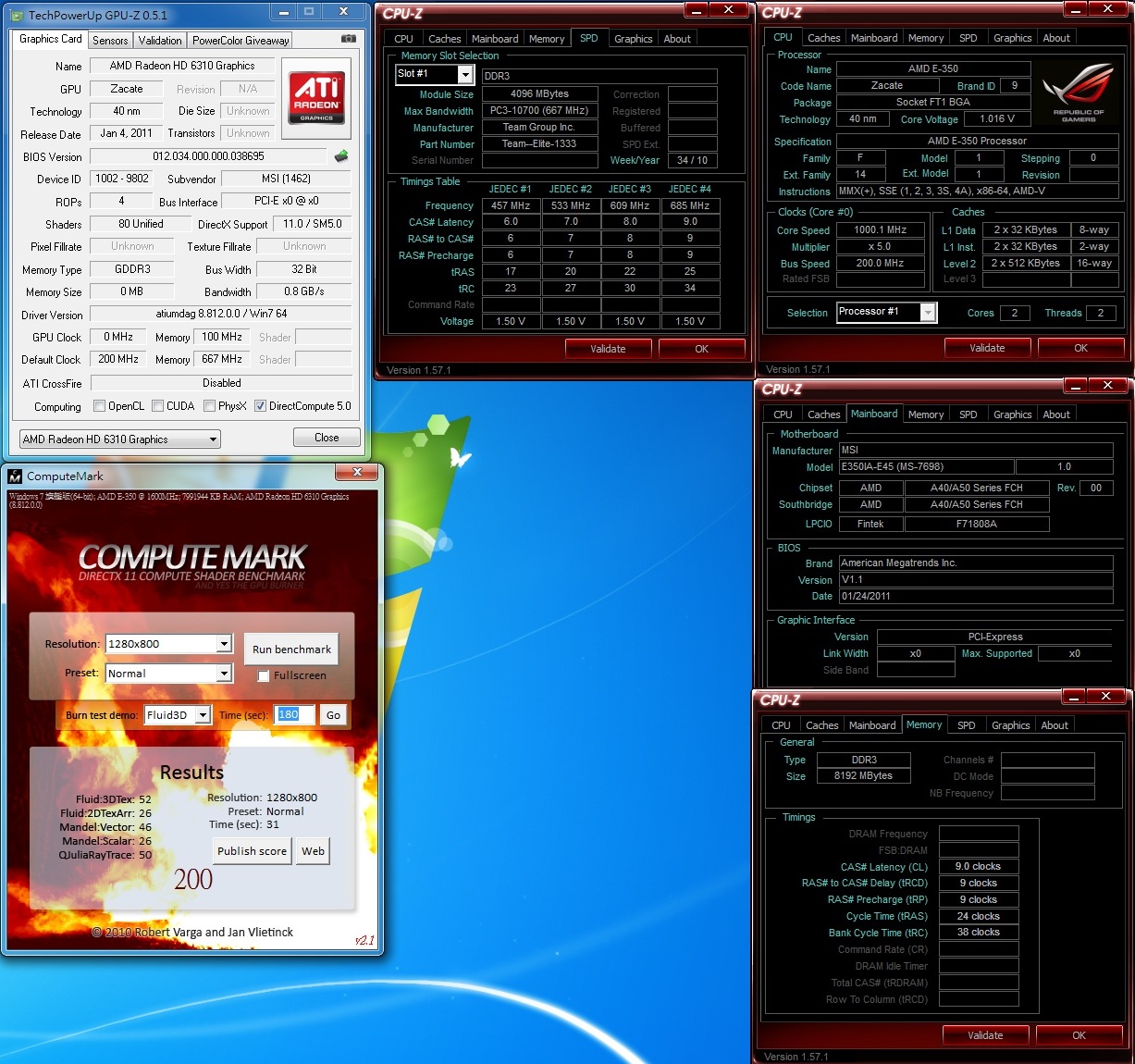Open the Preset dropdown set to Normal
This screenshot has height=1064, width=1135.
coord(168,674)
